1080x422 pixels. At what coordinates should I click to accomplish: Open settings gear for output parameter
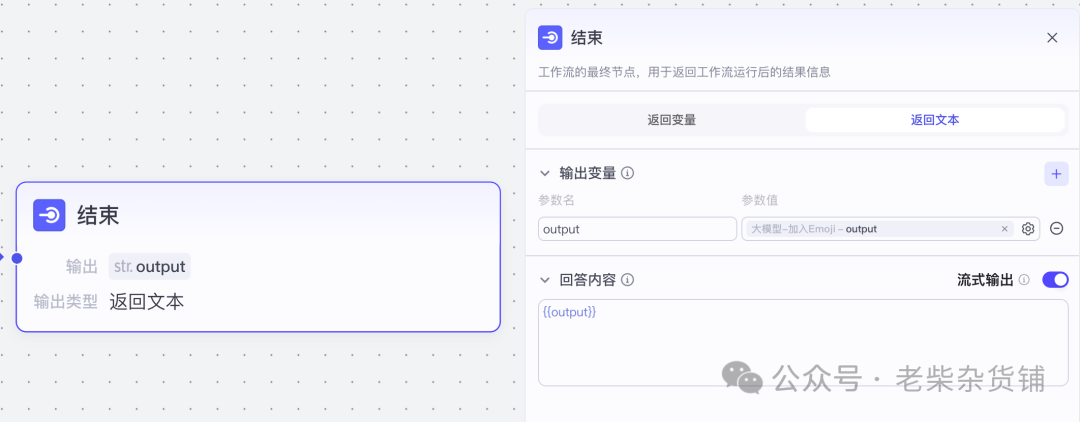click(1028, 229)
